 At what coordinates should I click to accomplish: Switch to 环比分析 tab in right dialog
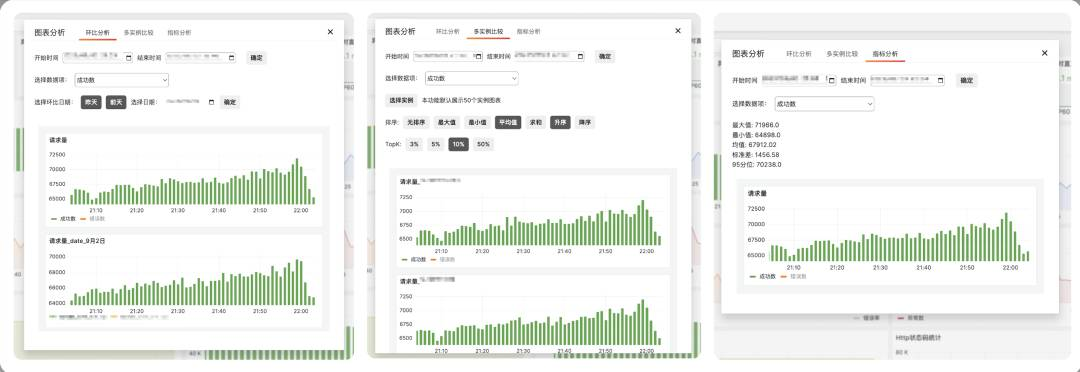(x=799, y=54)
